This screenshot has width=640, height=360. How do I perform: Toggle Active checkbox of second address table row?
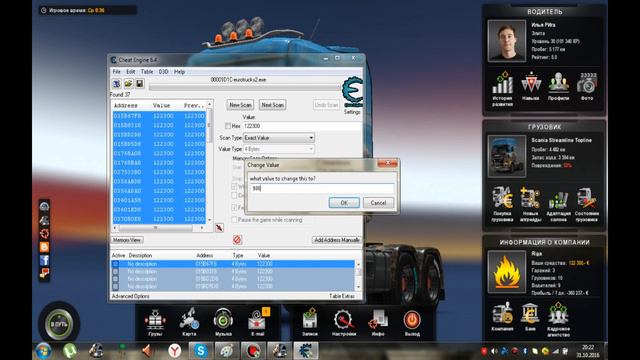[116, 271]
